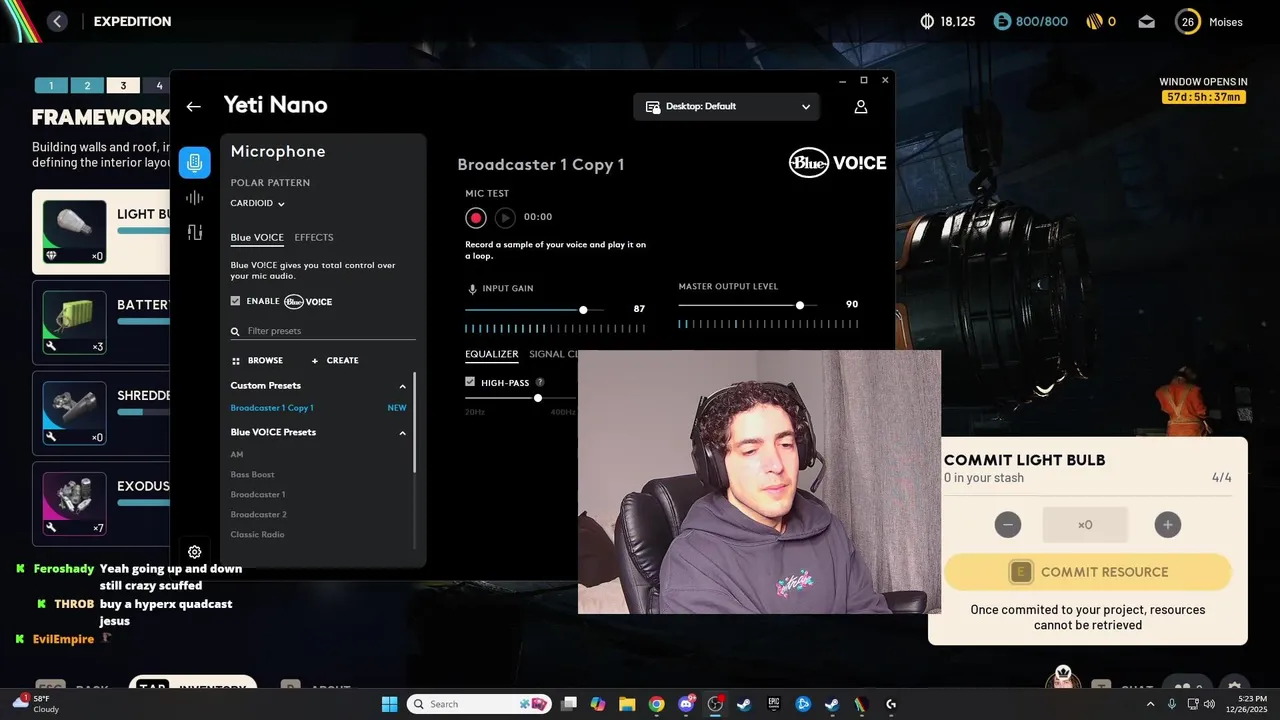Select the Bass Boost preset

tap(252, 475)
